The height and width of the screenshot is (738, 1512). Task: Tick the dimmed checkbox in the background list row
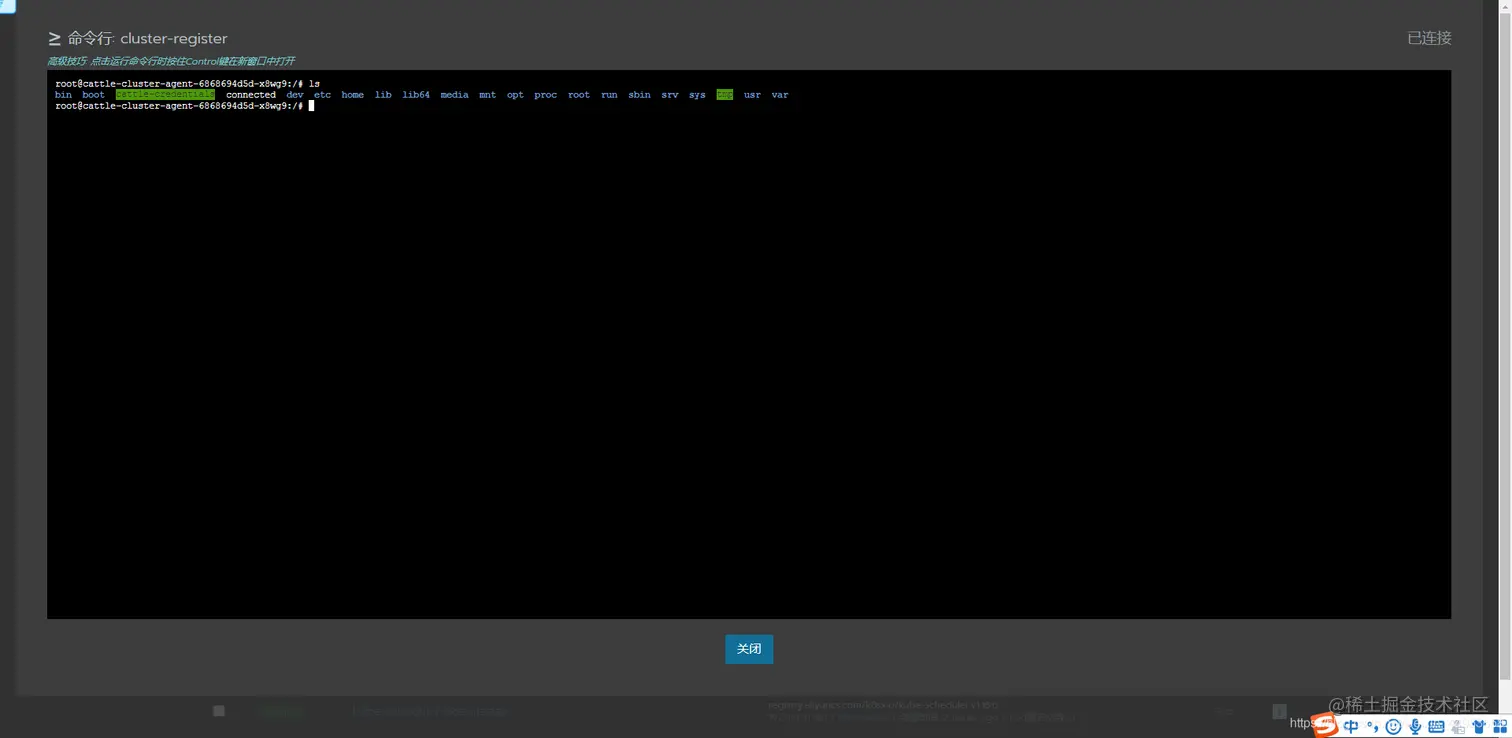click(x=219, y=711)
